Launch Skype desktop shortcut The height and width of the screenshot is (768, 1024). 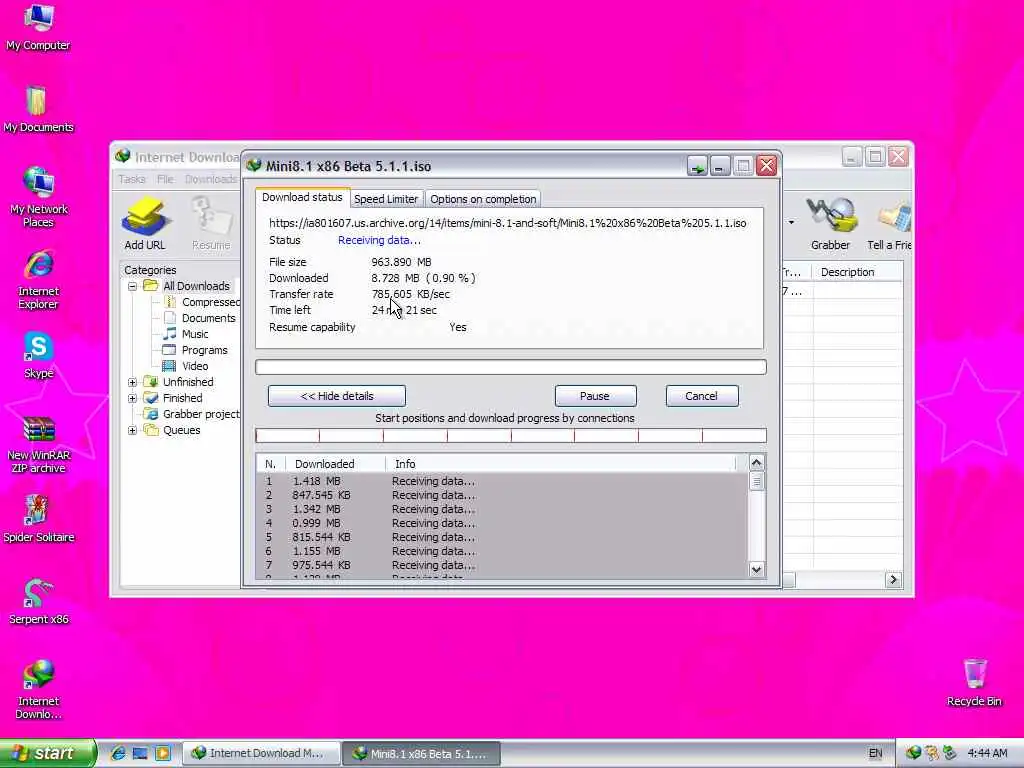click(x=38, y=355)
